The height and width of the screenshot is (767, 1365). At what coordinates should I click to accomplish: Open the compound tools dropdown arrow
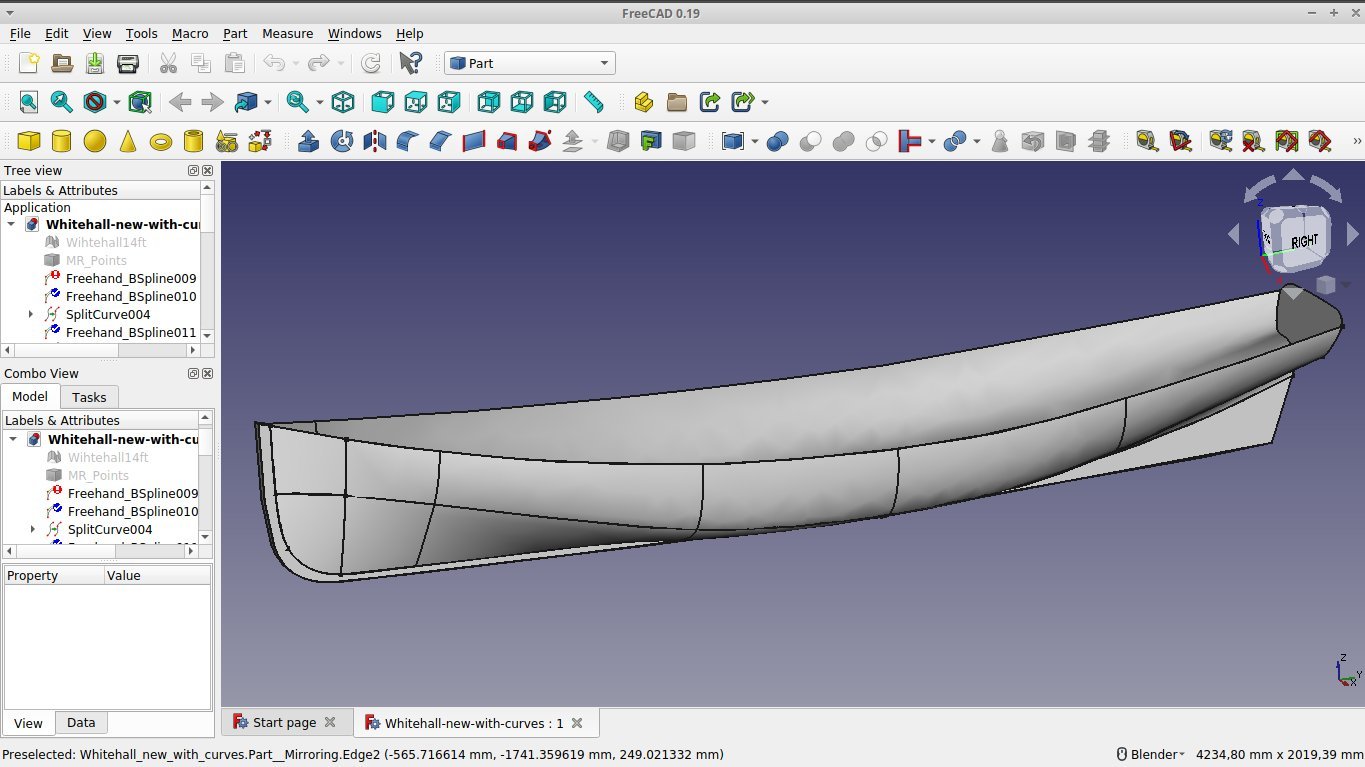755,141
